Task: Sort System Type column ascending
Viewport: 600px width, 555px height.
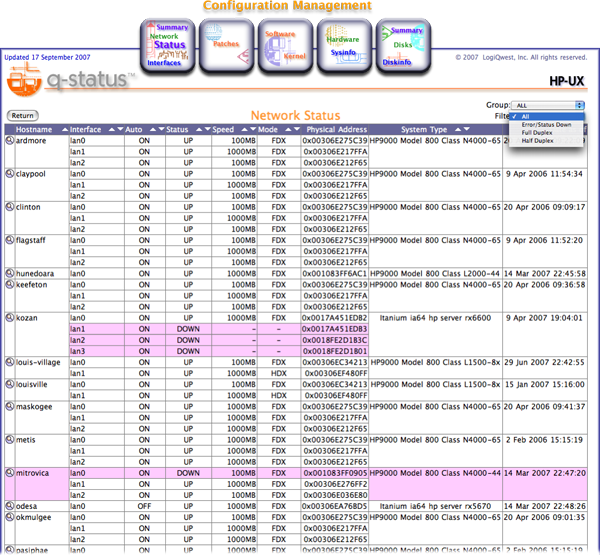Action: click(458, 129)
